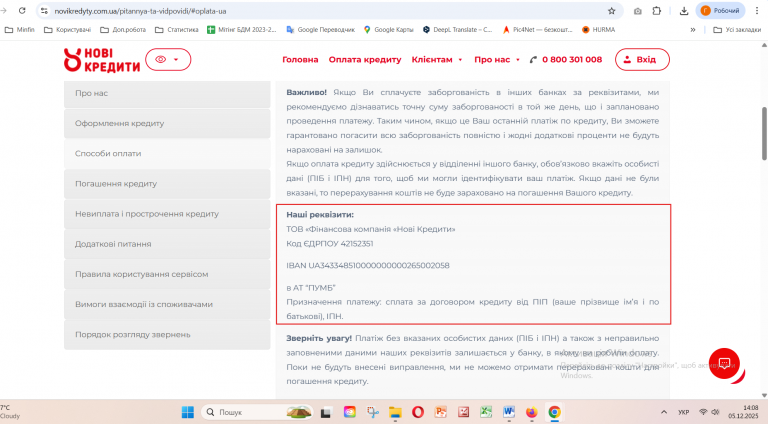The height and width of the screenshot is (424, 768).
Task: Open the red live chat button
Action: point(724,363)
